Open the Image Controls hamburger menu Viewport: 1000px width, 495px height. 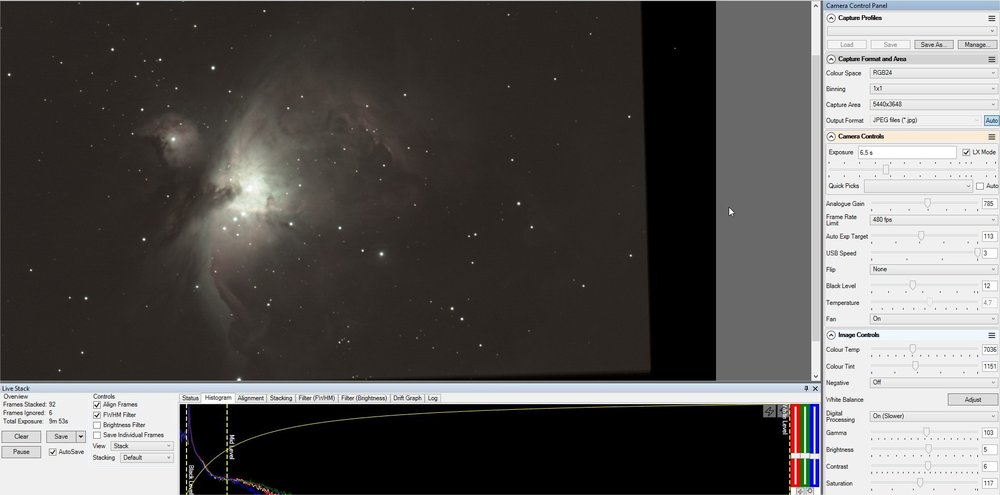[x=992, y=336]
